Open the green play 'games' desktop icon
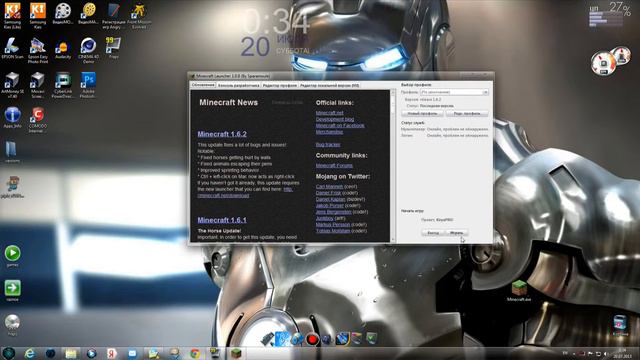The image size is (640, 360). click(x=12, y=256)
